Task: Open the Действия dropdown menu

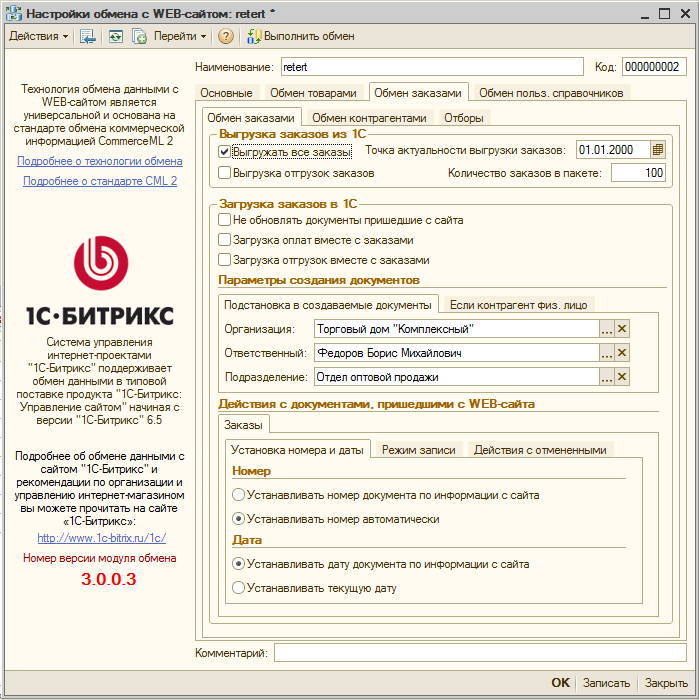Action: [x=39, y=36]
